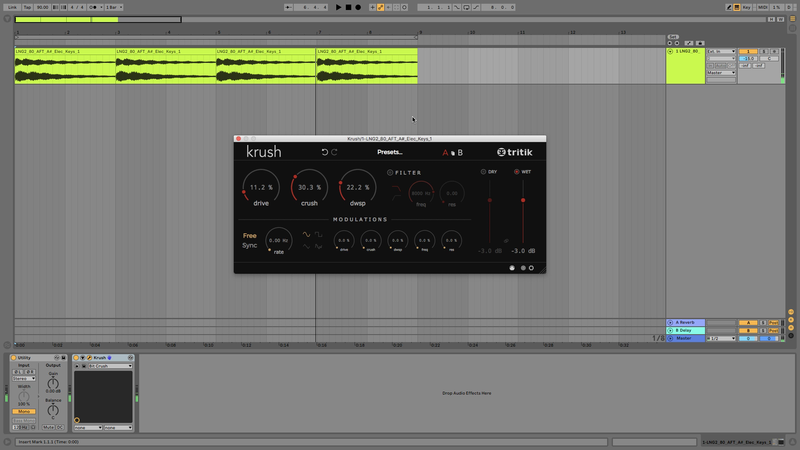Toggle track activator for track 1

point(748,52)
